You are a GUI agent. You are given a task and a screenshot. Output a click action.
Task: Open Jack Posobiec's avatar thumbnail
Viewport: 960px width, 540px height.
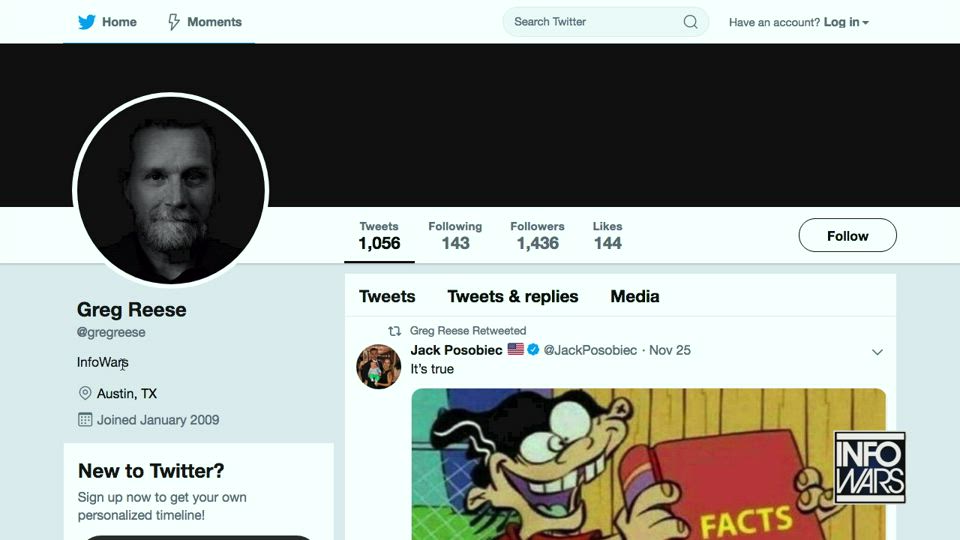coord(379,366)
